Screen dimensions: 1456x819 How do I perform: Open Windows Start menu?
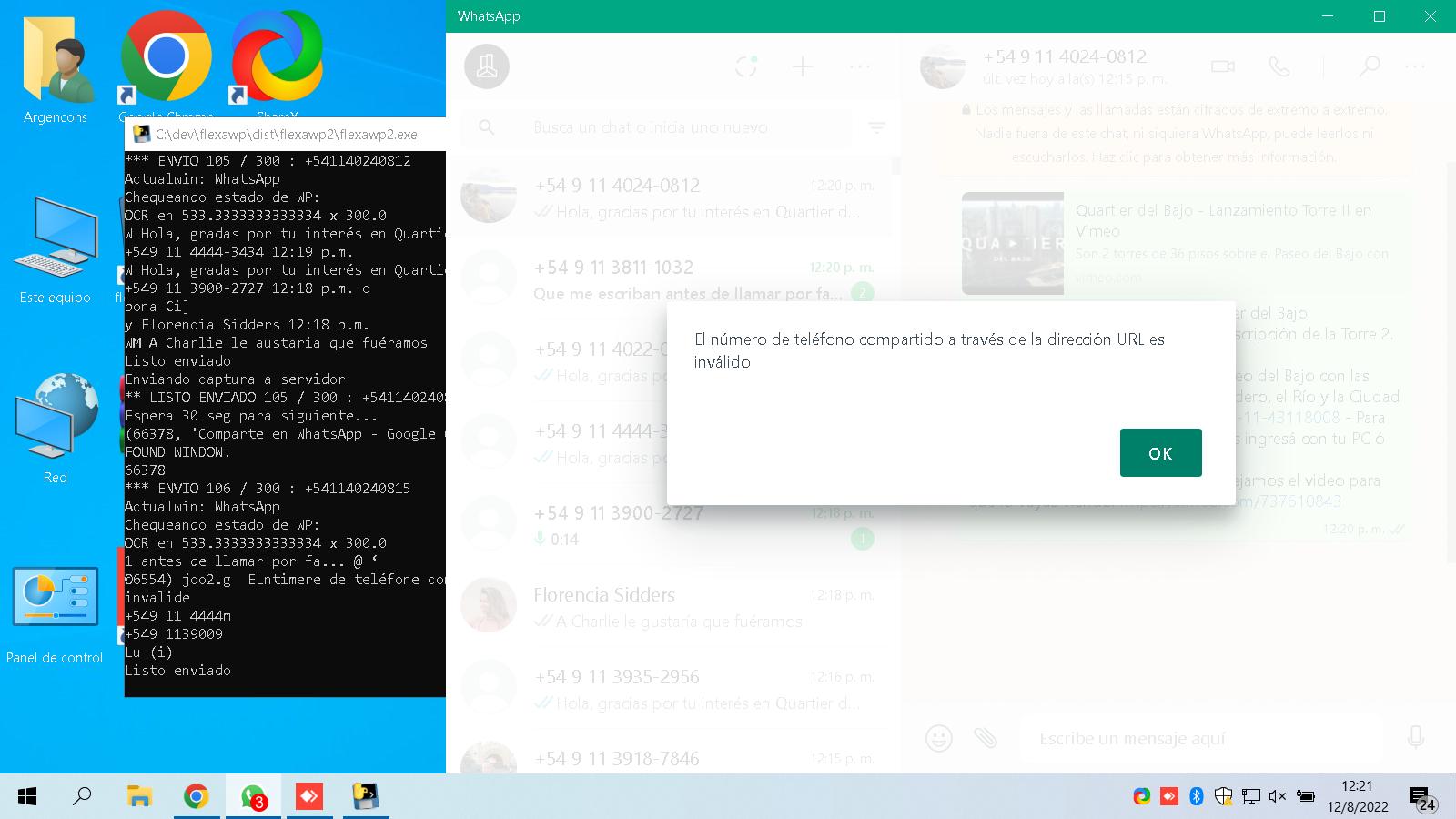click(x=27, y=797)
